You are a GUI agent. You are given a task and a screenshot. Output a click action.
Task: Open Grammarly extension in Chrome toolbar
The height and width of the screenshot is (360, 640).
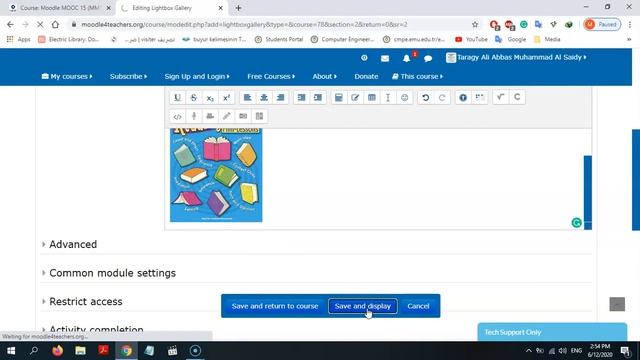pos(524,24)
